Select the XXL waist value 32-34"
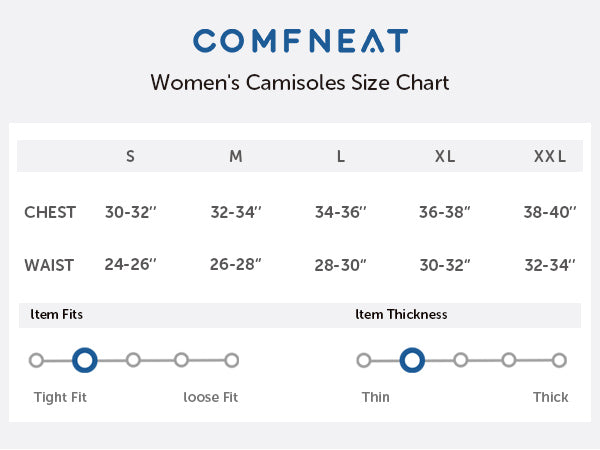600x450 pixels. click(x=550, y=265)
